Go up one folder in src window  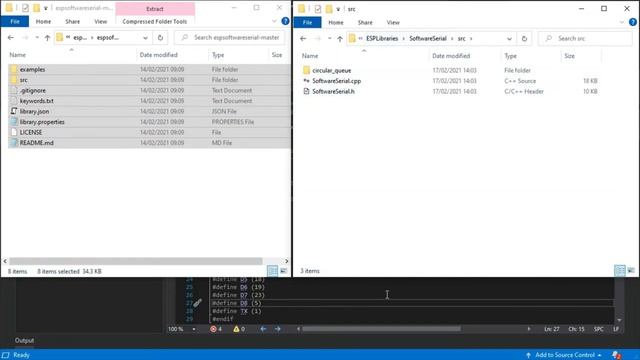tap(340, 39)
